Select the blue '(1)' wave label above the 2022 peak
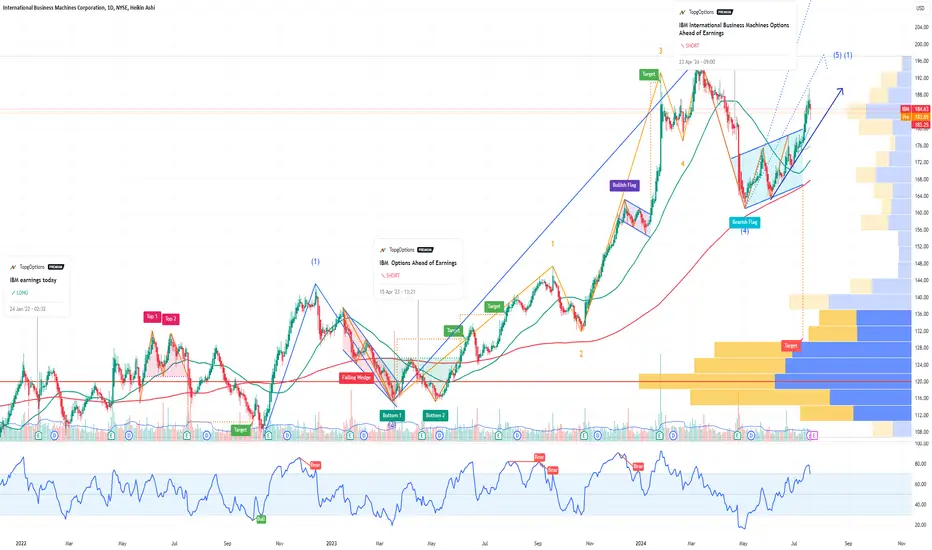The image size is (932, 550). pyautogui.click(x=315, y=262)
